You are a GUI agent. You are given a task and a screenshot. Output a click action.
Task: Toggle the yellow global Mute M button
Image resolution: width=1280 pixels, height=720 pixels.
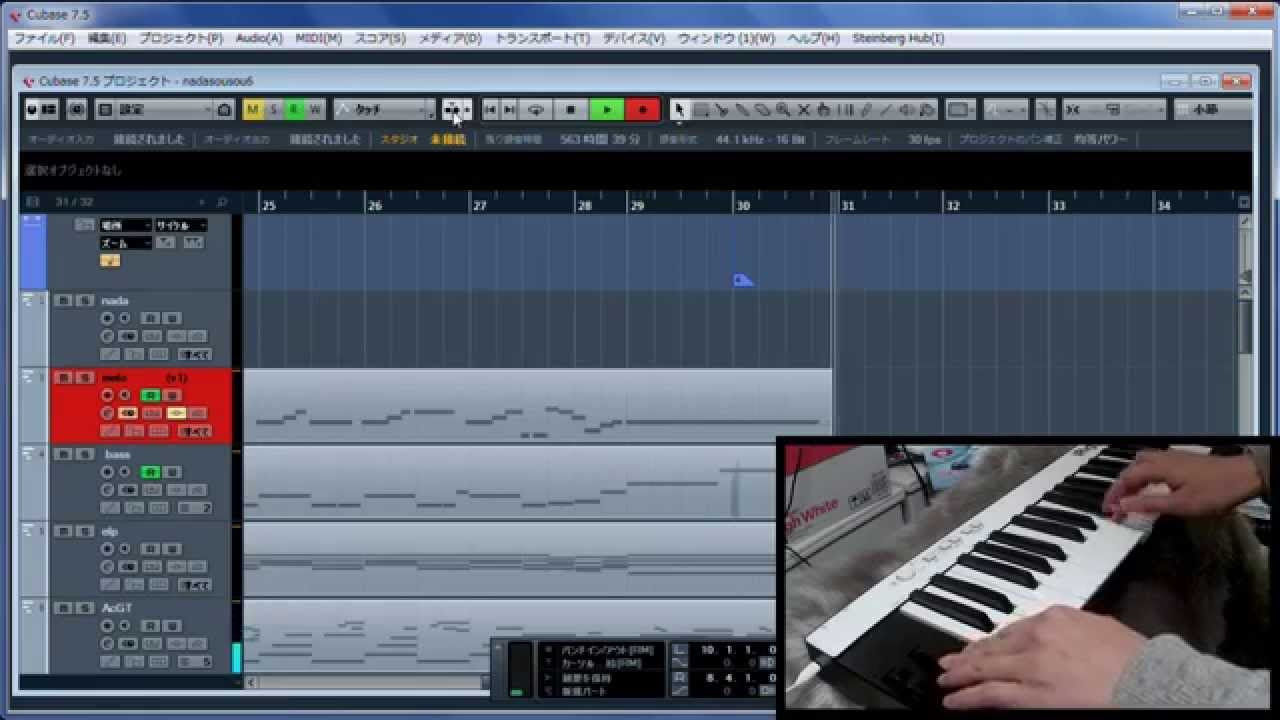pos(252,110)
